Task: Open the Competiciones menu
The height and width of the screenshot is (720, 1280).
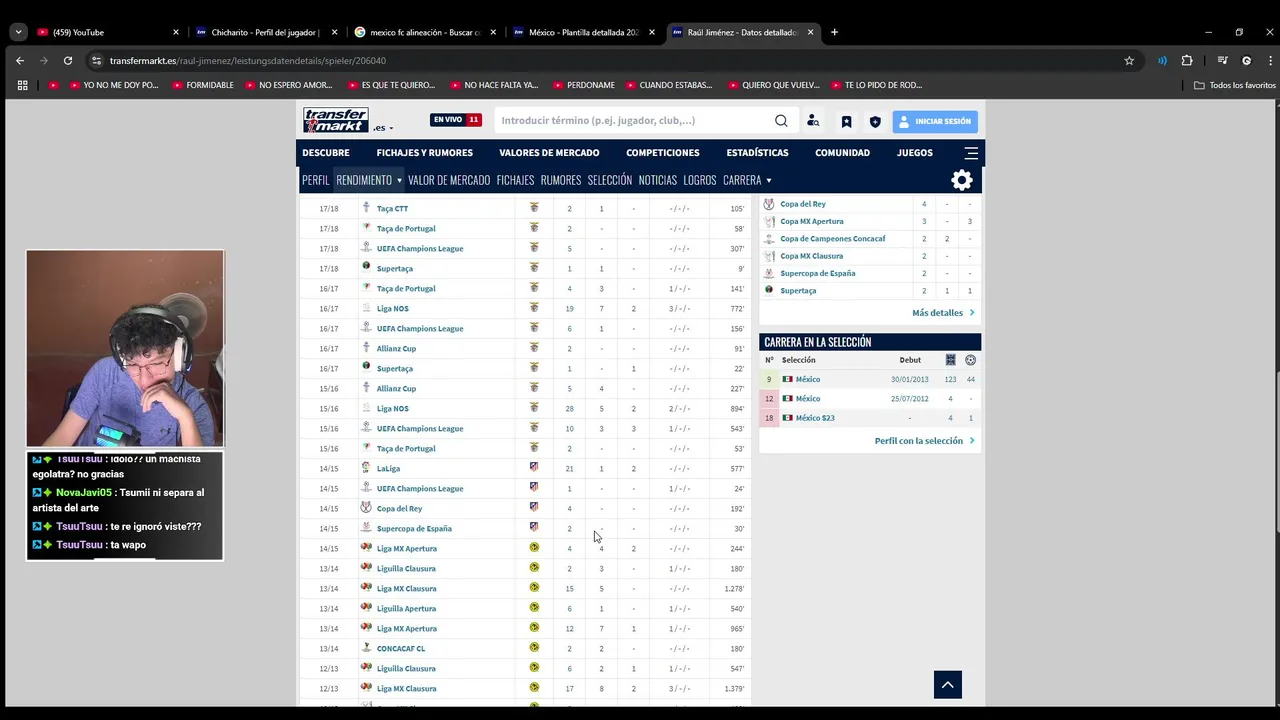Action: pyautogui.click(x=663, y=153)
